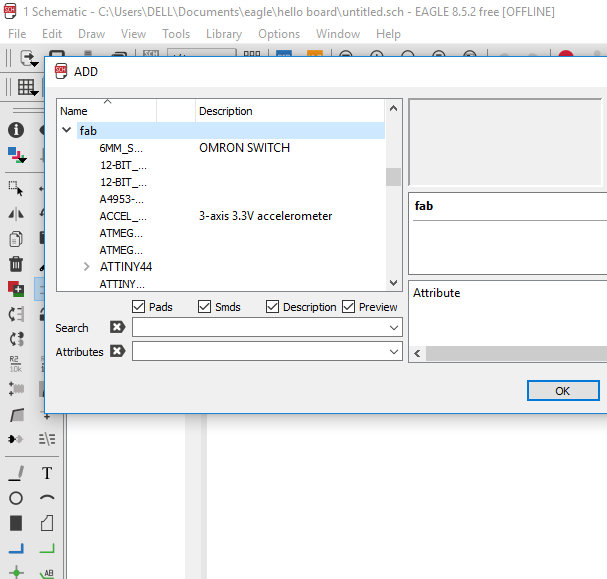This screenshot has height=579, width=607.
Task: Select the Junction tool
Action: tap(16, 572)
